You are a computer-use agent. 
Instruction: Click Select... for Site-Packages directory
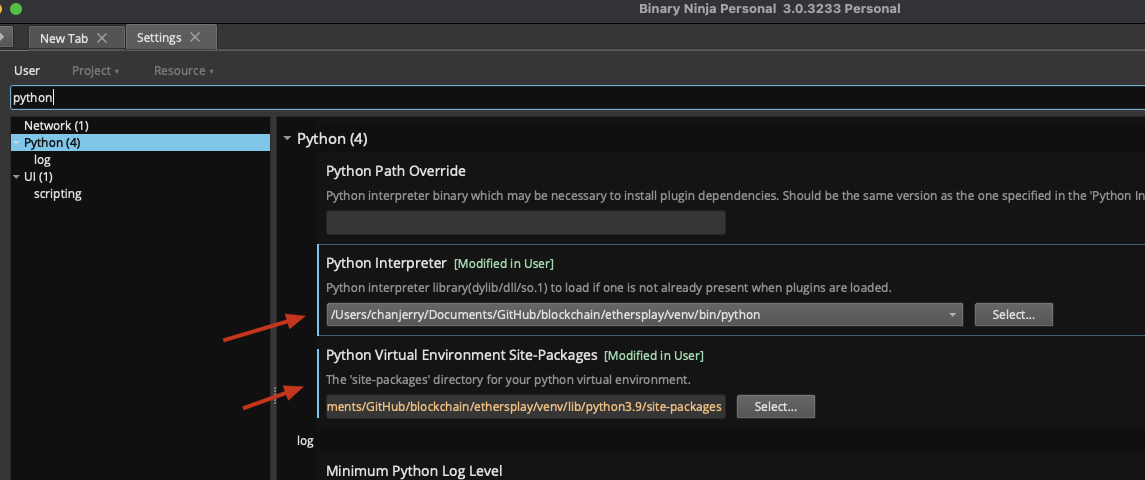point(776,406)
